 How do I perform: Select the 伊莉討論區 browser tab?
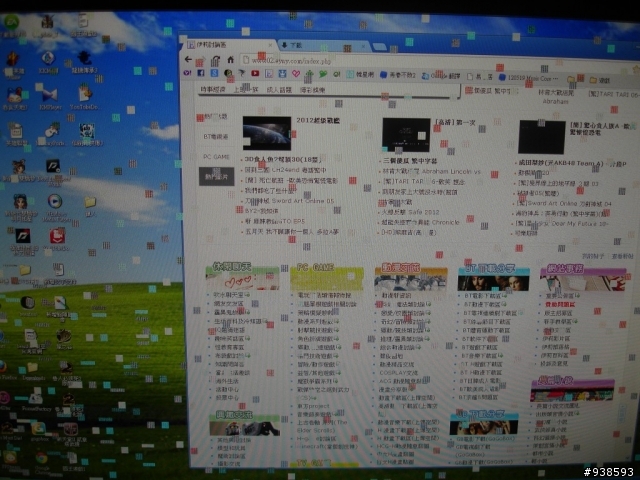tap(231, 44)
